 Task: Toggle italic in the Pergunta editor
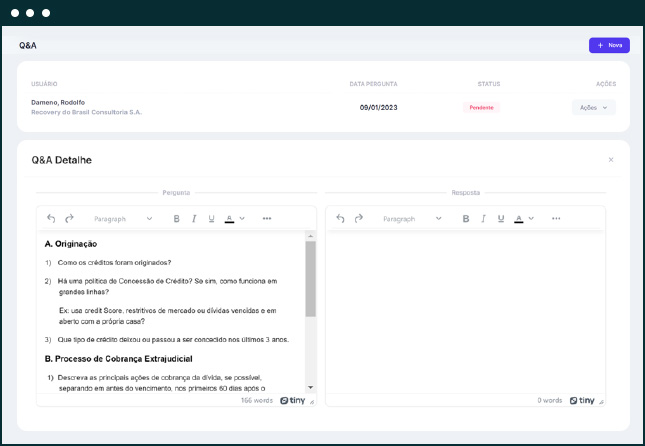pyautogui.click(x=194, y=218)
